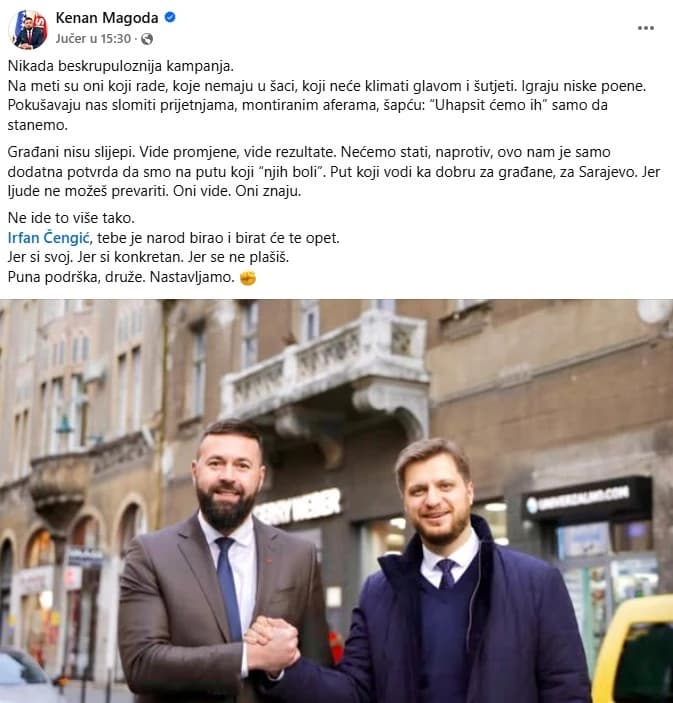Click the globe public-privacy icon

point(147,39)
